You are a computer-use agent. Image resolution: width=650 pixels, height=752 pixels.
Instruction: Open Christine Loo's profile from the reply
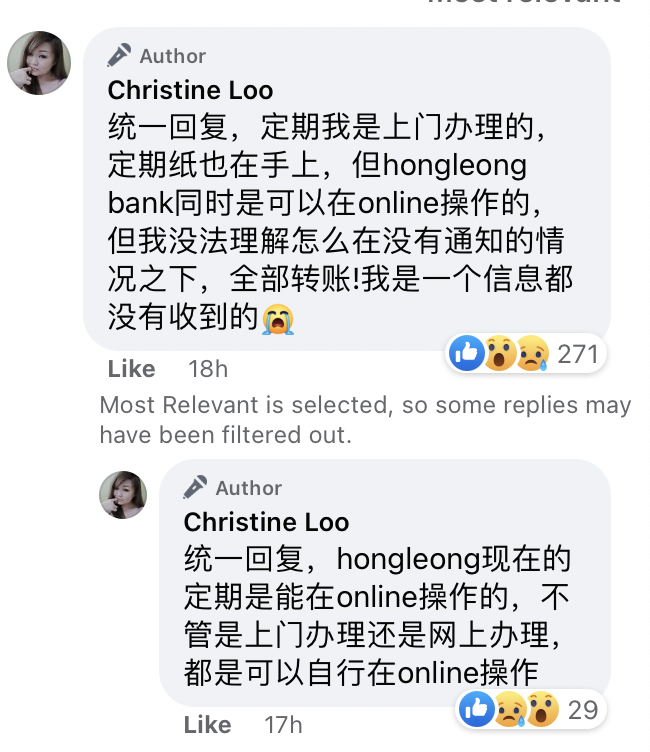pyautogui.click(x=266, y=522)
